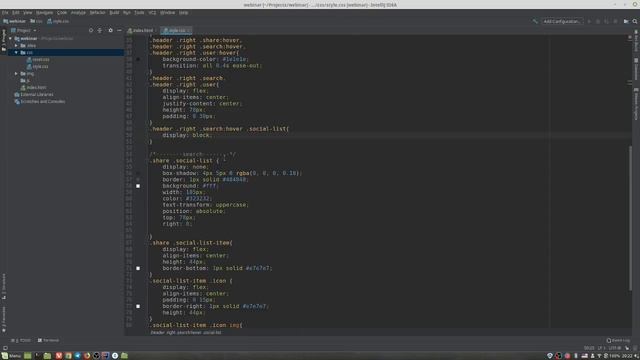This screenshot has height=360, width=640.
Task: Collapse the webinar root folder
Action: click(x=11, y=38)
